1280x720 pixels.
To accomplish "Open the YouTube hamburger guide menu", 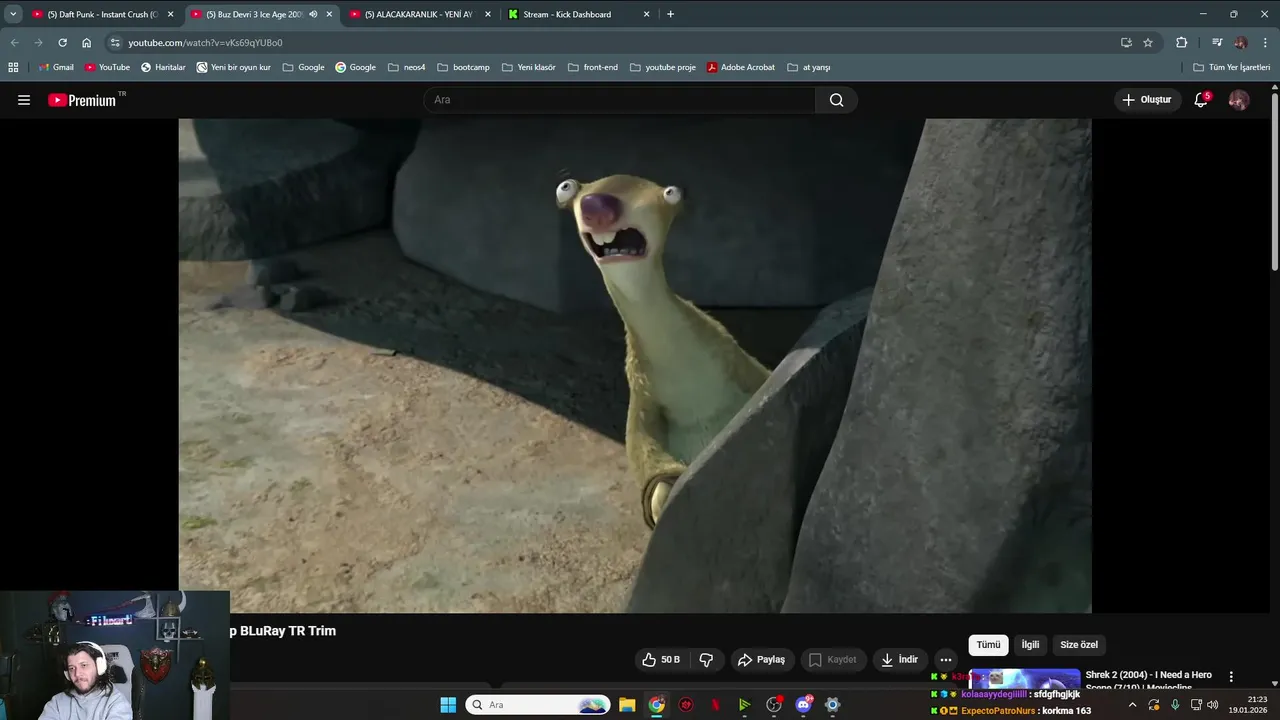I will coord(24,100).
